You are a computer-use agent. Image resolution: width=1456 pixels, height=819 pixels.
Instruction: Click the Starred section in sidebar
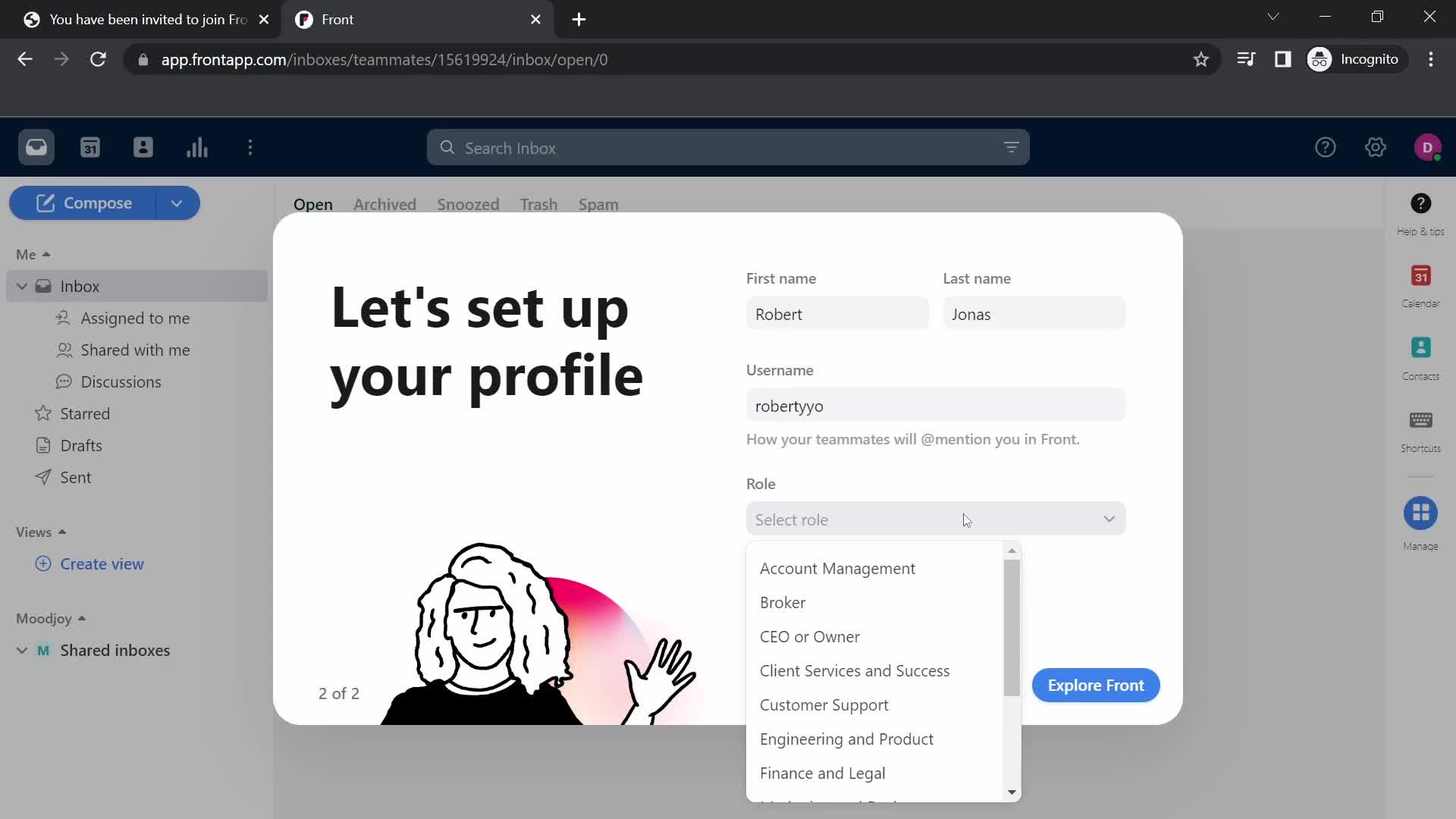85,413
